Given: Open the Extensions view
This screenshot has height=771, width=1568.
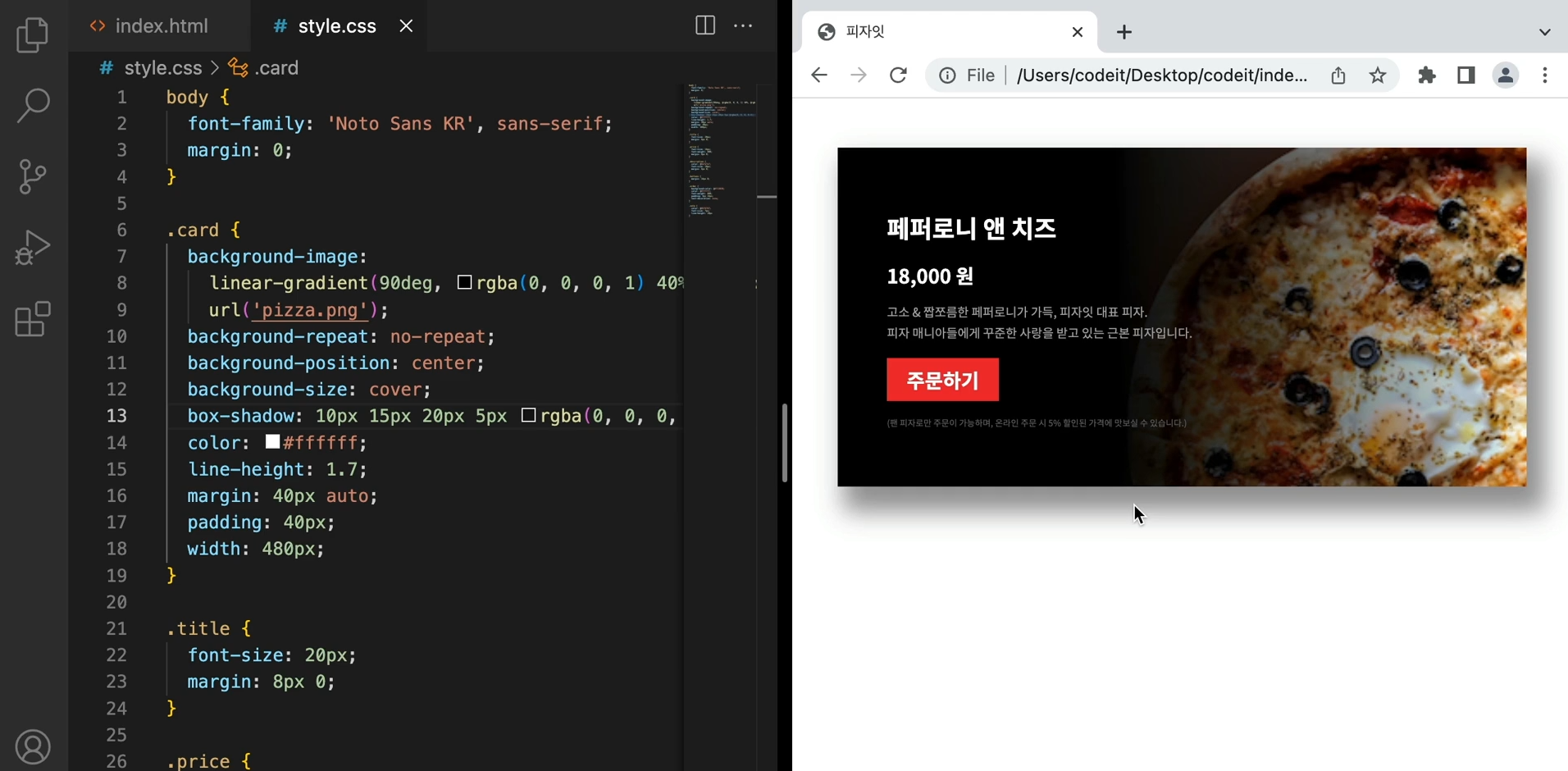Looking at the screenshot, I should (x=33, y=319).
